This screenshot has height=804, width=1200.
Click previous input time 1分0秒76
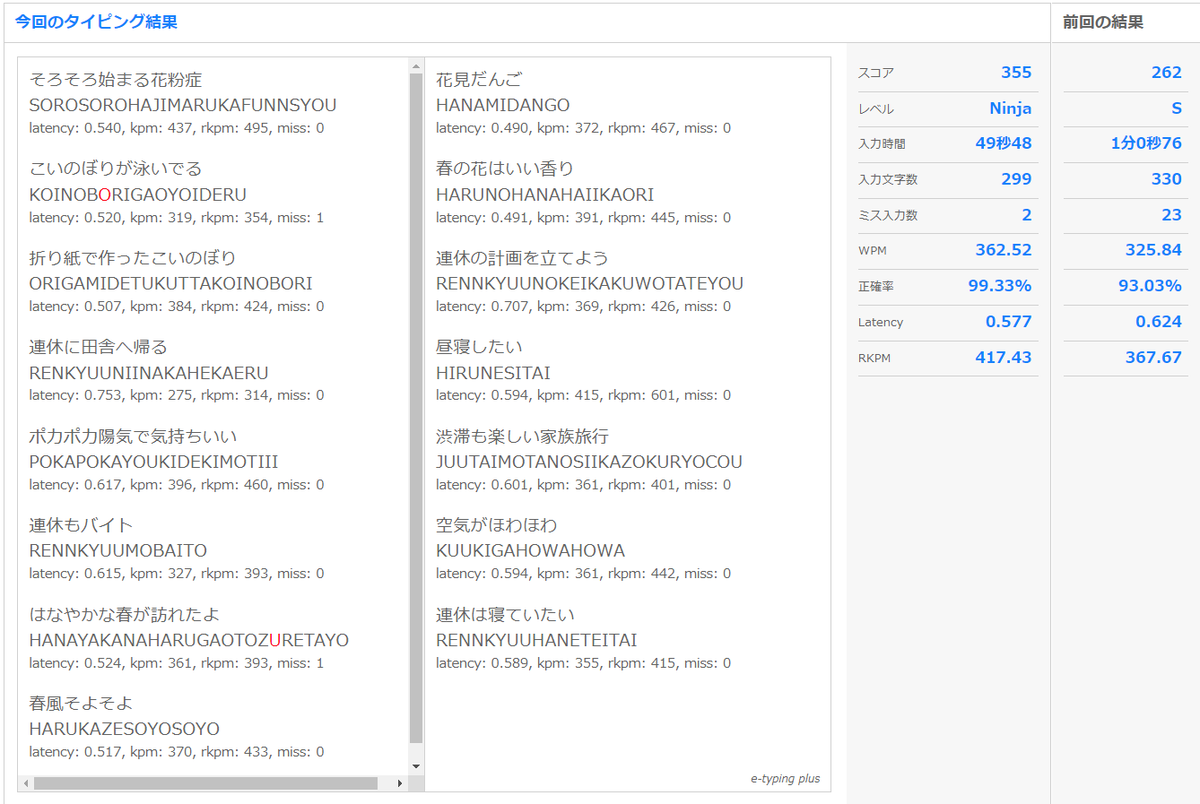click(1147, 143)
